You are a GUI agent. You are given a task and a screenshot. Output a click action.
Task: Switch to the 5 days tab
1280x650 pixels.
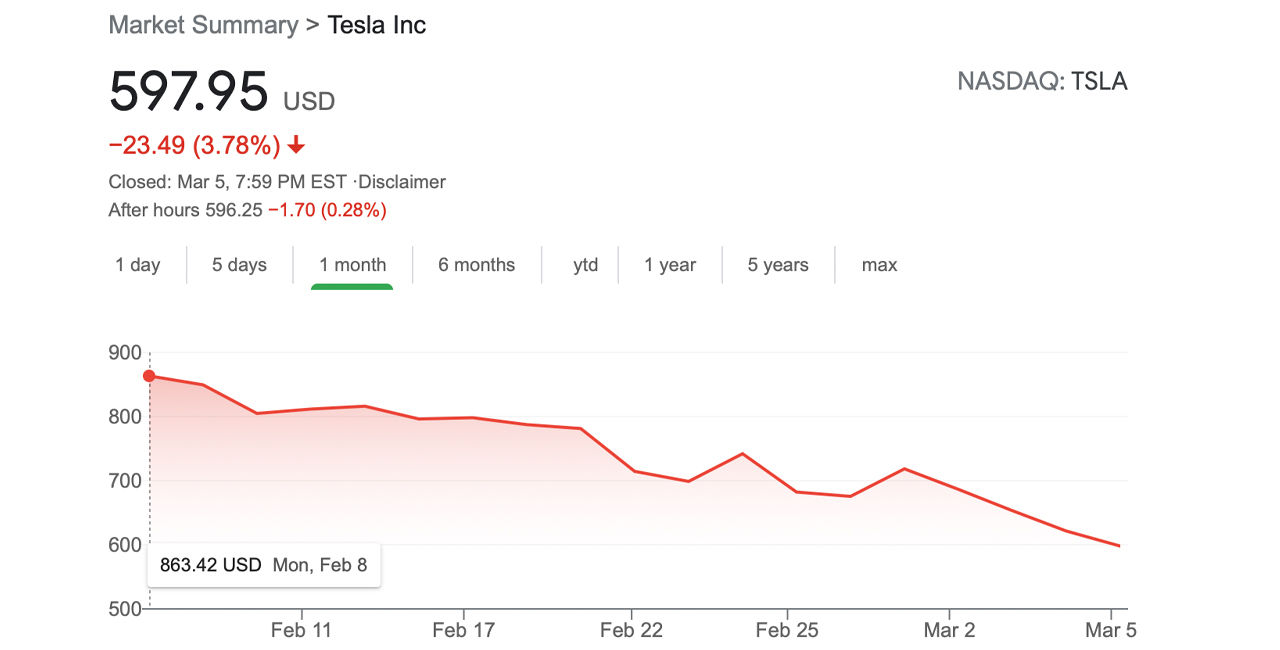coord(239,265)
